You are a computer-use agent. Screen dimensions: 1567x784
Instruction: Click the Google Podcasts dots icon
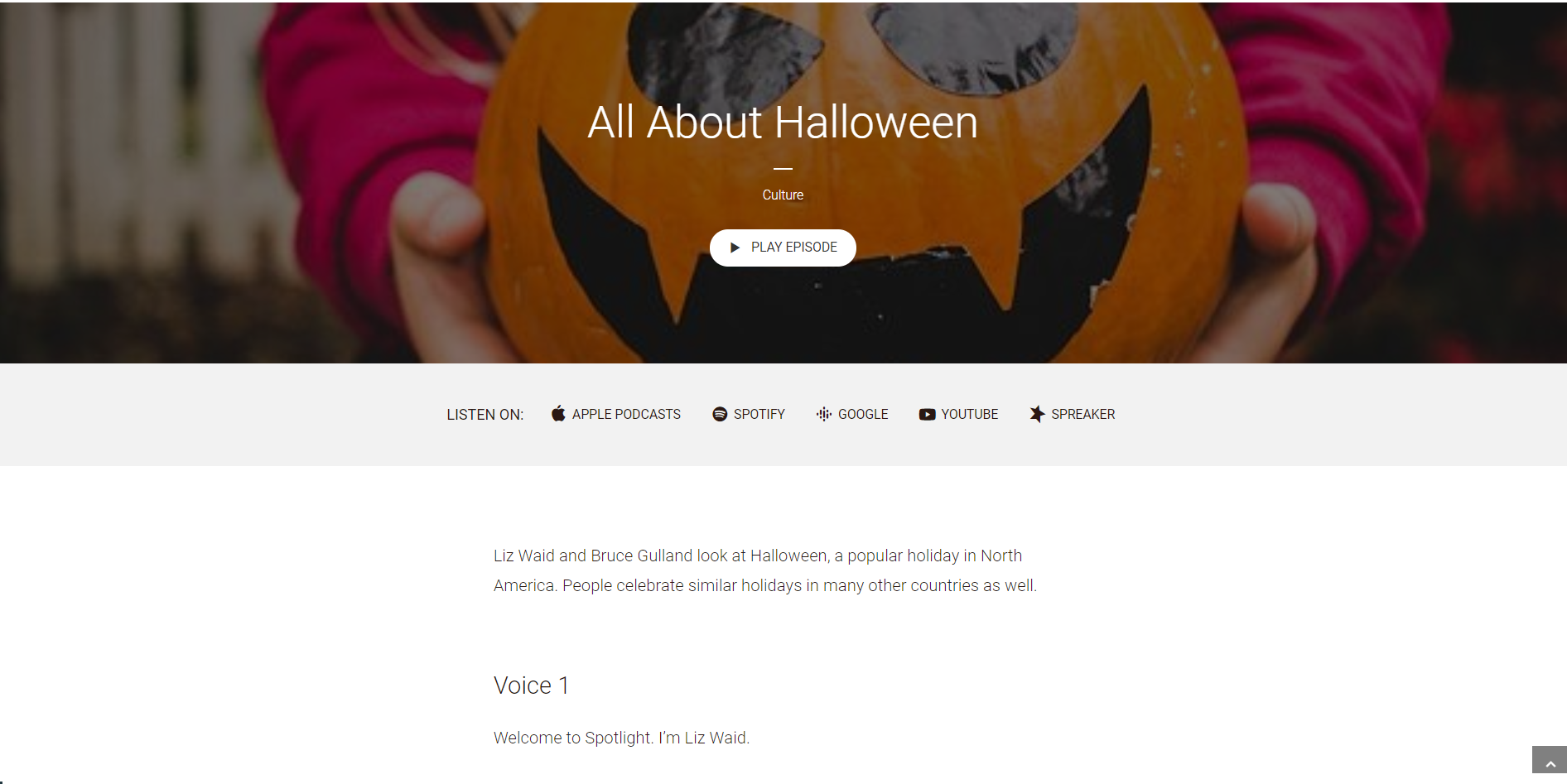click(x=824, y=414)
